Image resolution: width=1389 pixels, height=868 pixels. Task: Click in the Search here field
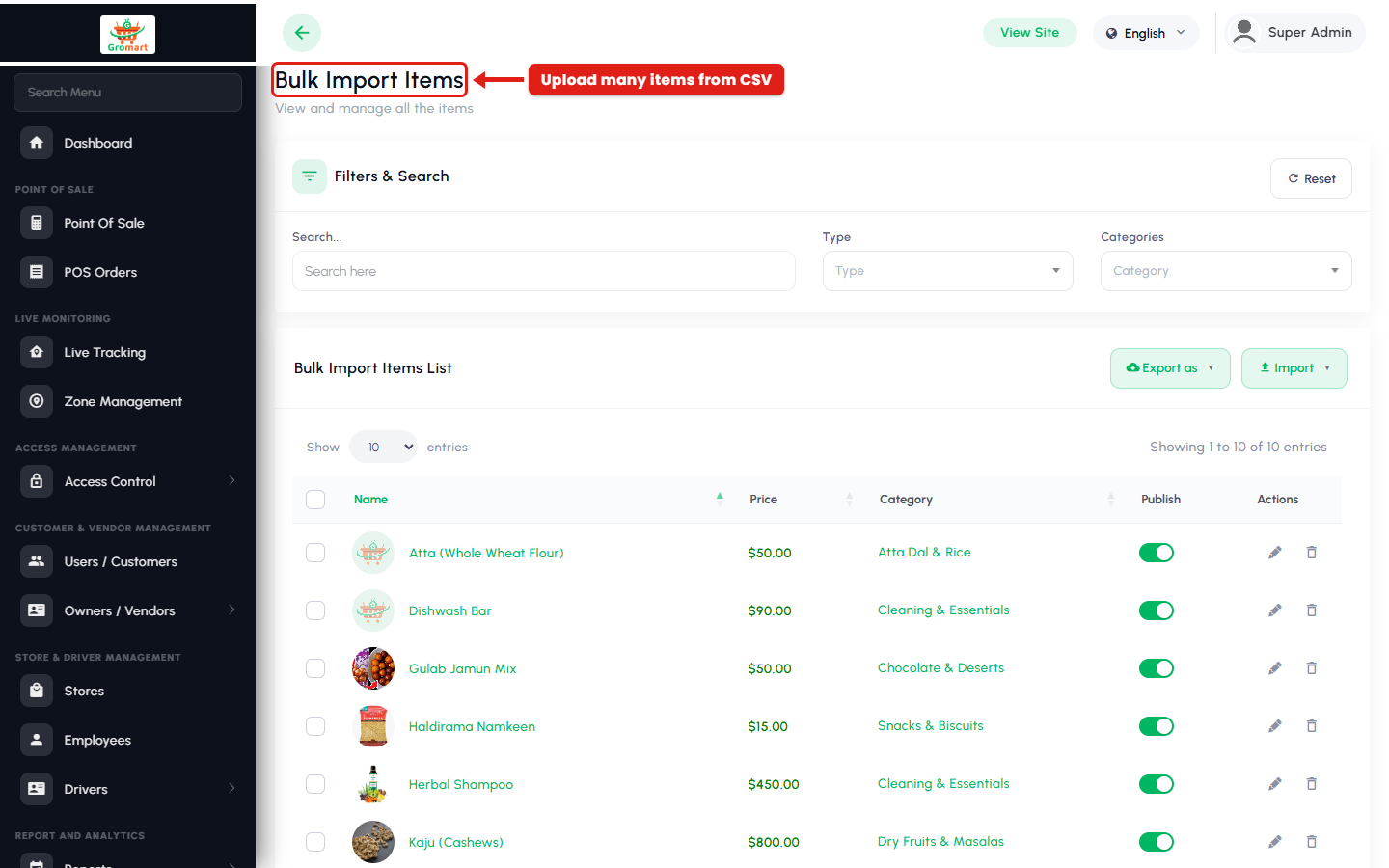tap(544, 271)
